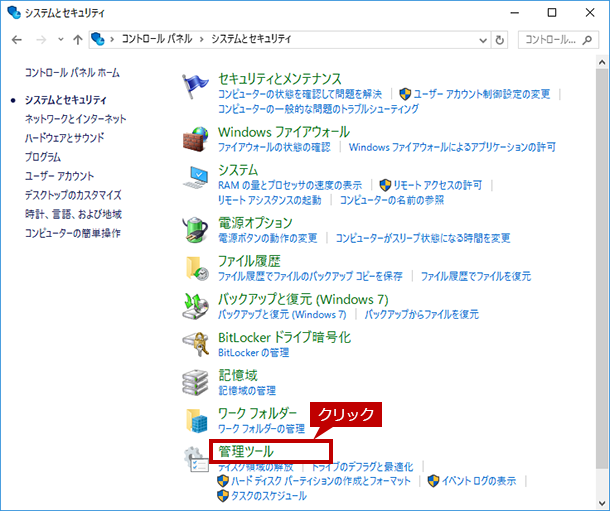Click コントロール パネル breadcrumb in address bar

157,39
